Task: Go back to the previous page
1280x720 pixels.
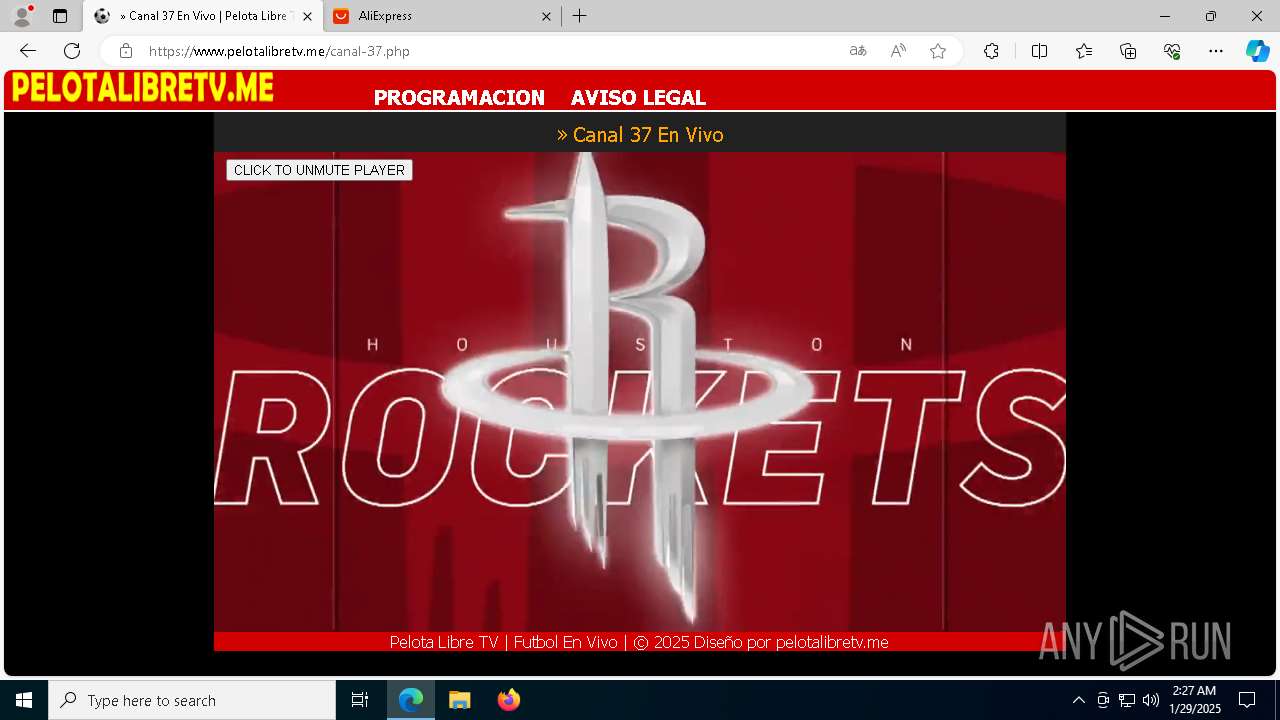Action: [x=28, y=51]
